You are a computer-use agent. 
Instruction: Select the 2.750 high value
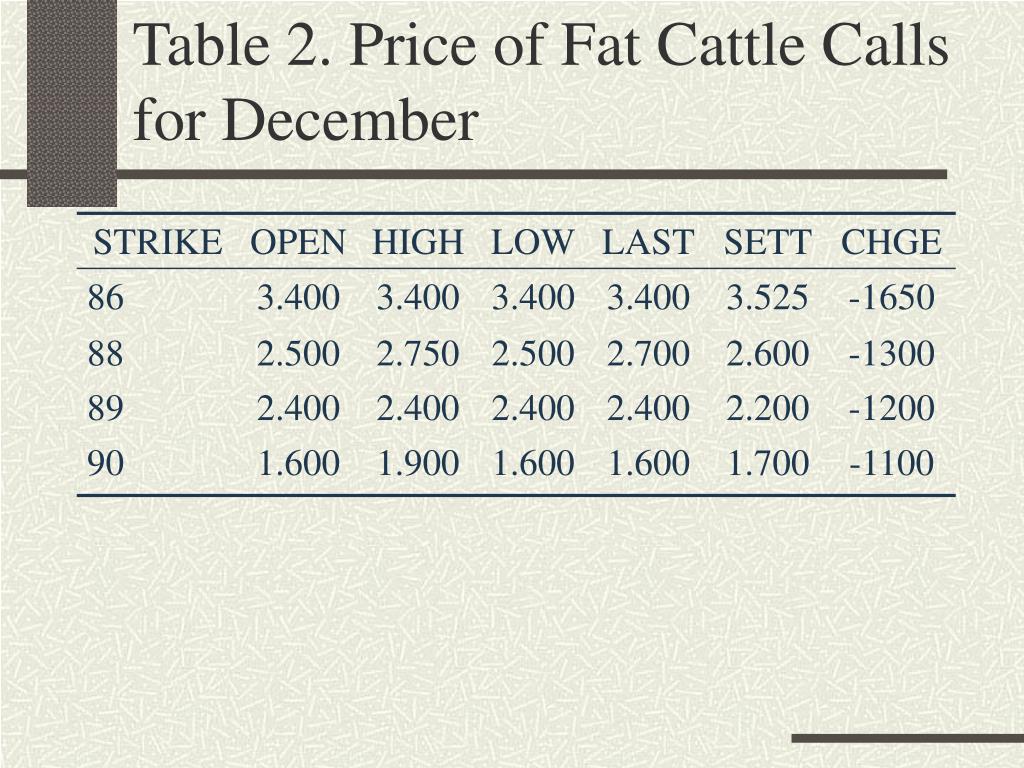point(418,354)
